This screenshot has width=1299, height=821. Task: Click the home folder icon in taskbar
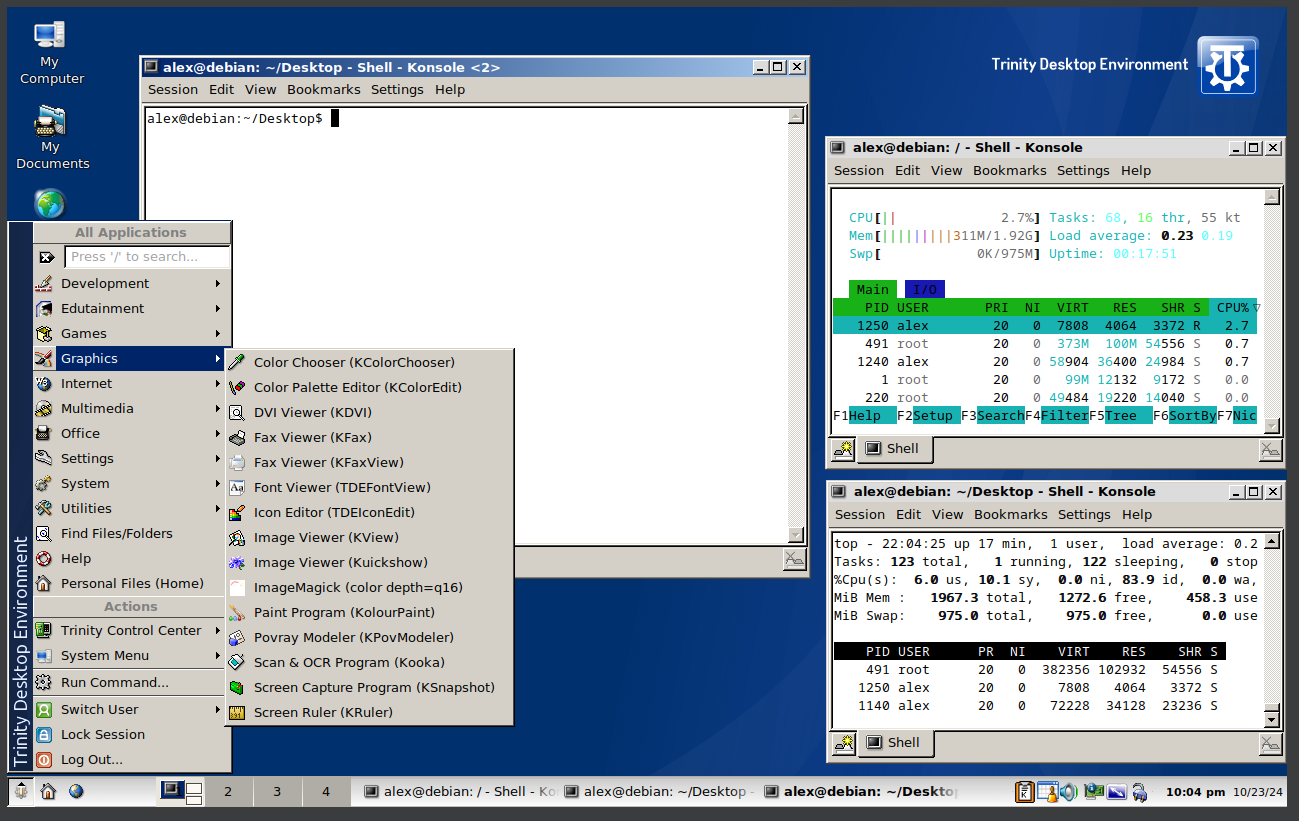point(48,791)
